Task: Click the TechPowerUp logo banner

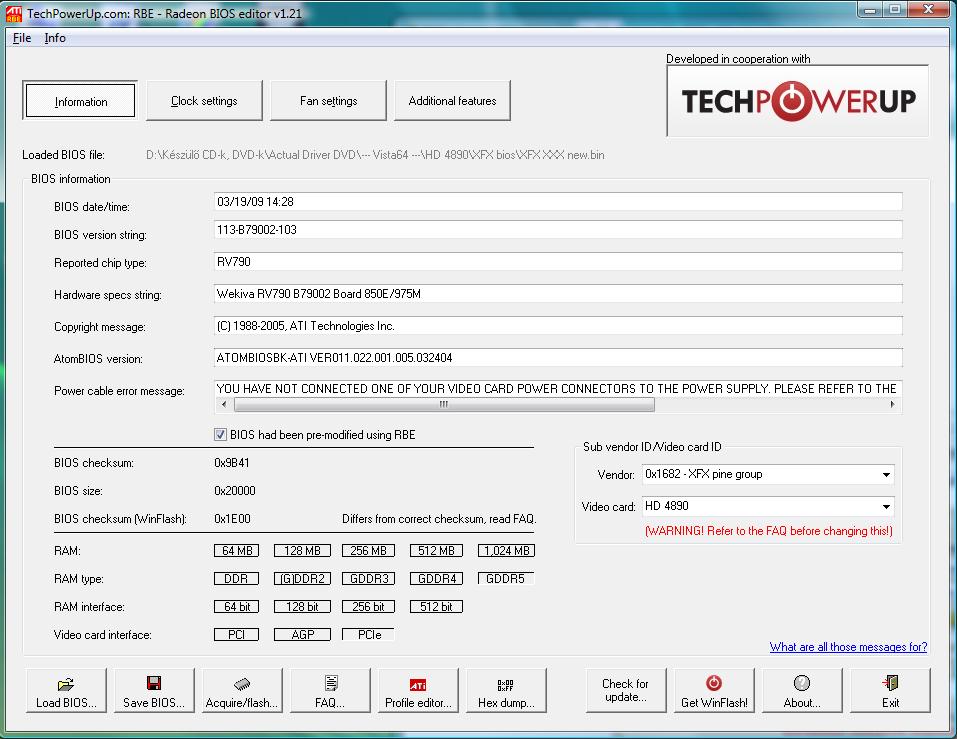Action: click(x=798, y=101)
